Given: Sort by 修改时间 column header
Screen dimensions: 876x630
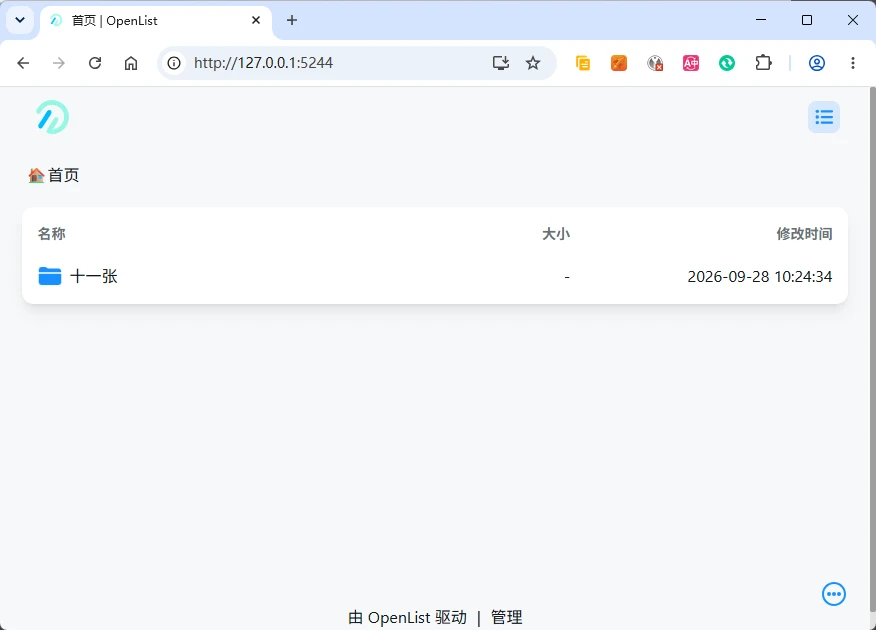Looking at the screenshot, I should point(804,233).
